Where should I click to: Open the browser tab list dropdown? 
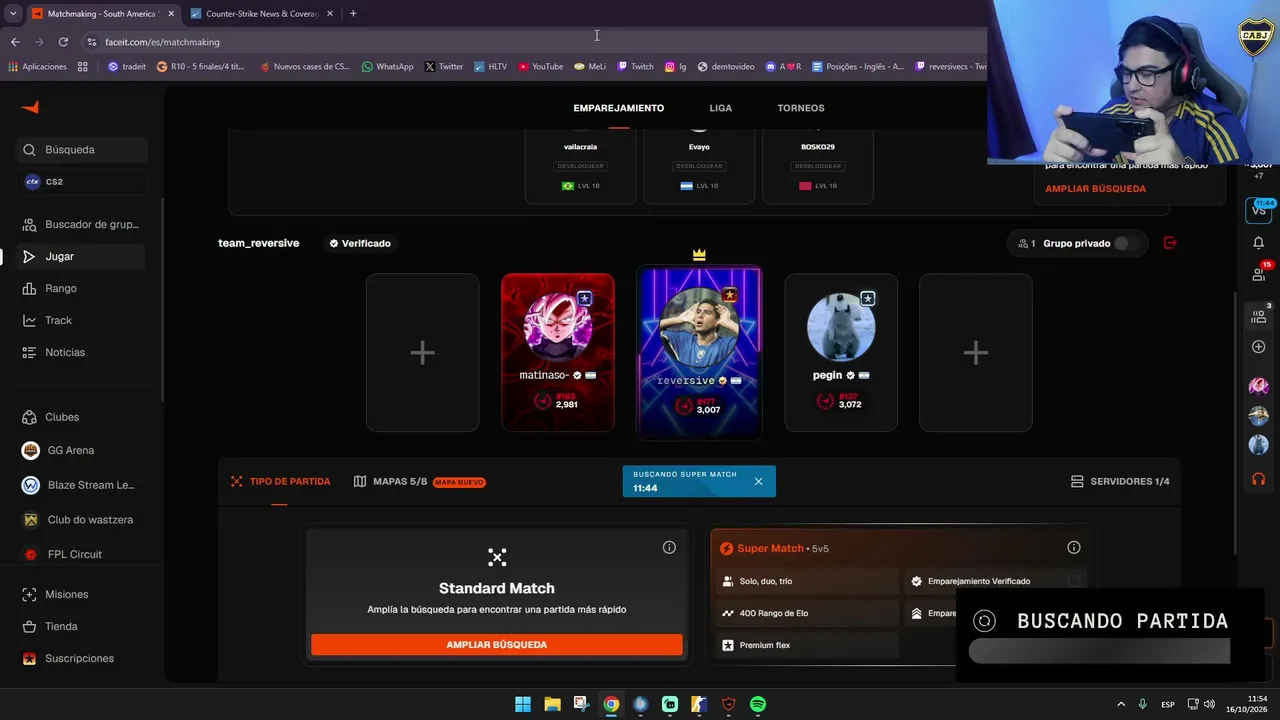13,13
